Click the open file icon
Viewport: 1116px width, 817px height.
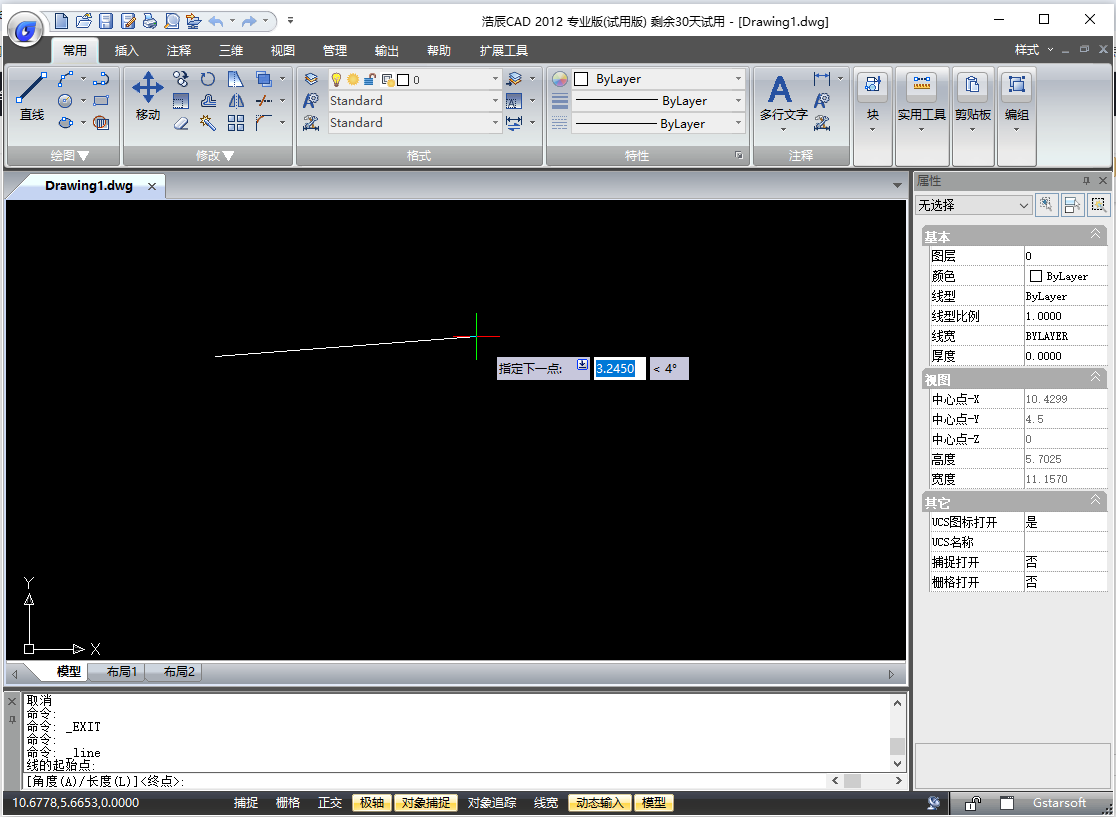click(x=84, y=21)
